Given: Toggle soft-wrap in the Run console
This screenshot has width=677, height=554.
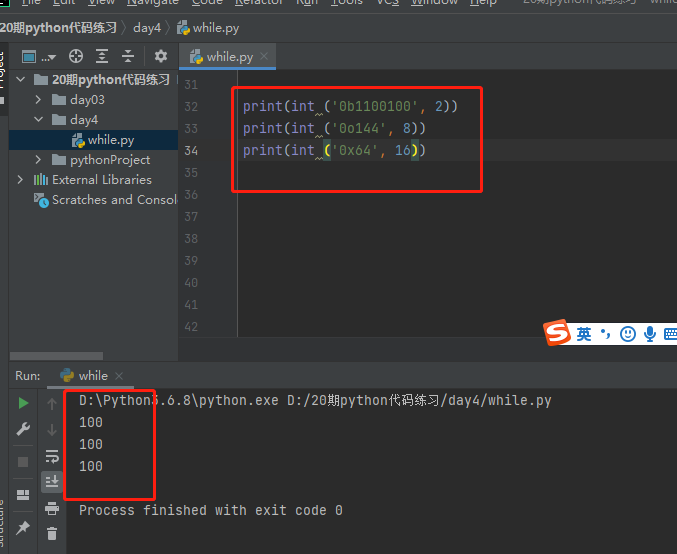Looking at the screenshot, I should [52, 456].
